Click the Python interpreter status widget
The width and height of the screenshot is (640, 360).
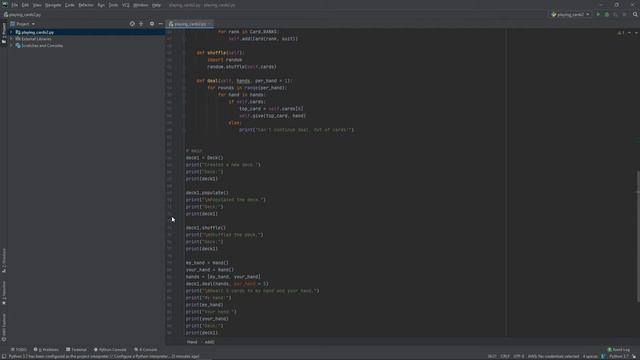coord(619,356)
